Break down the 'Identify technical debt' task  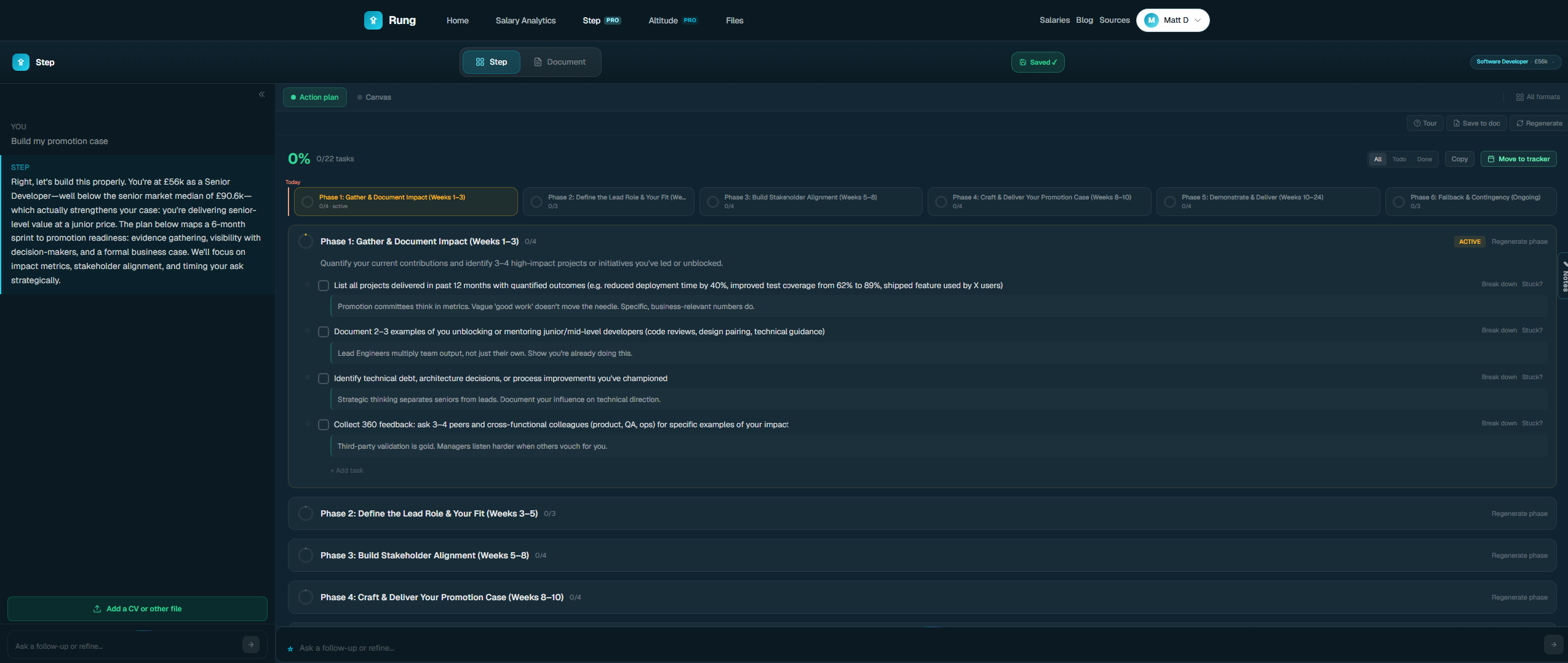tap(1499, 377)
